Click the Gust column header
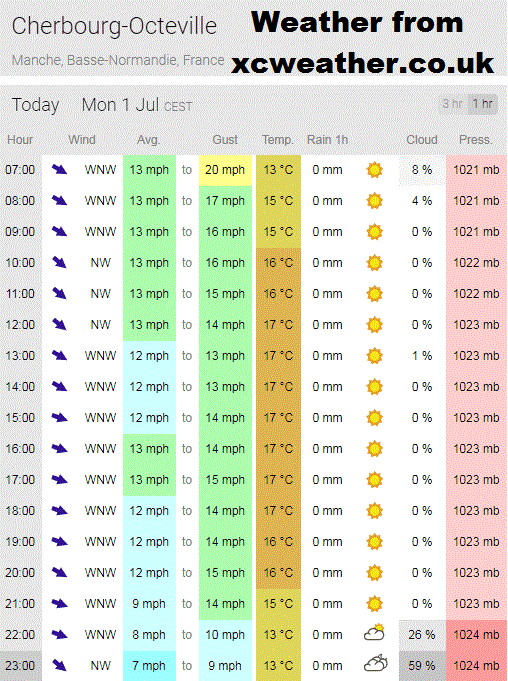The image size is (508, 681). tap(225, 140)
